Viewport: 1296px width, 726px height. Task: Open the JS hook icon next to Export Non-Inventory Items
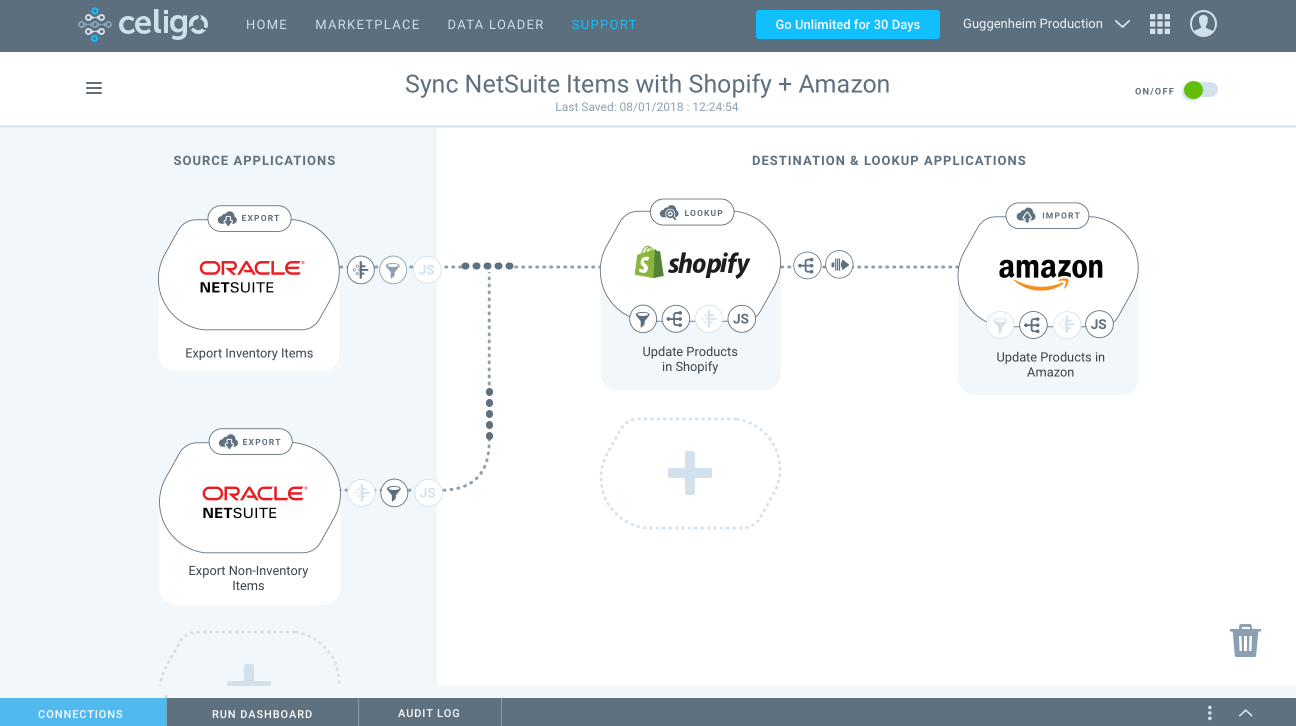428,492
